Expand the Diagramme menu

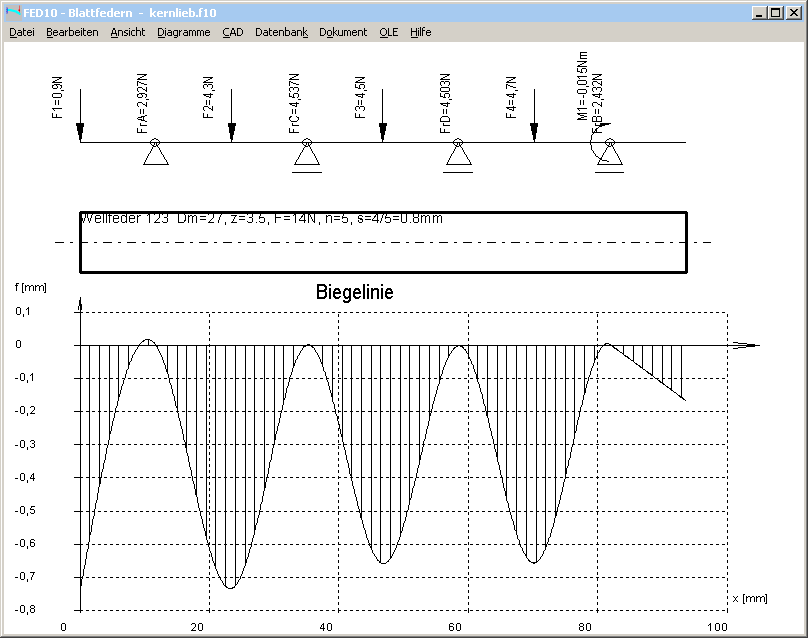click(184, 32)
